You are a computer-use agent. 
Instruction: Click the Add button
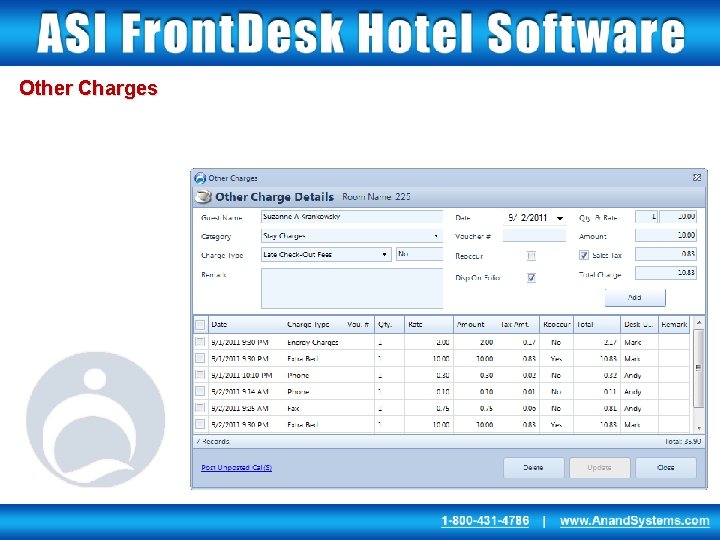635,298
